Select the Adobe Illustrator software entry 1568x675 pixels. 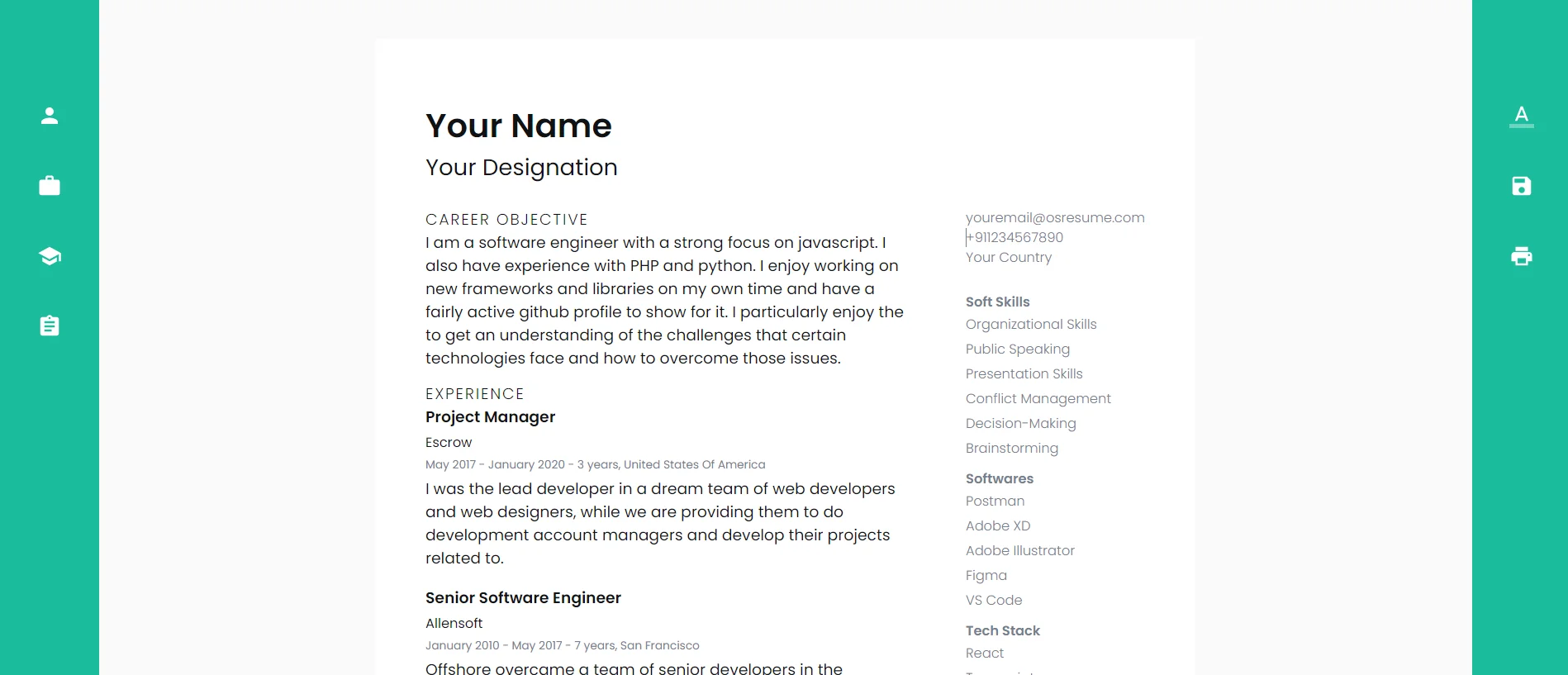coord(1019,551)
